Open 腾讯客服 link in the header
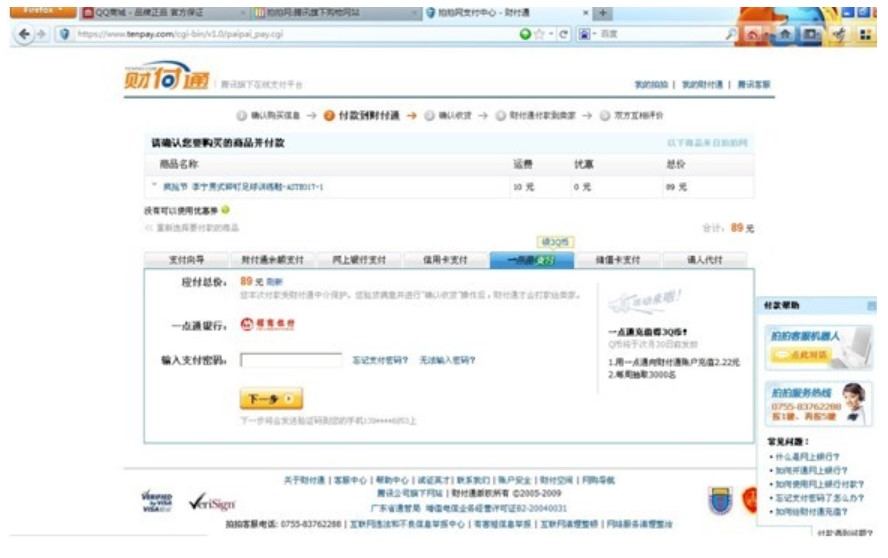This screenshot has width=888, height=558. [753, 84]
